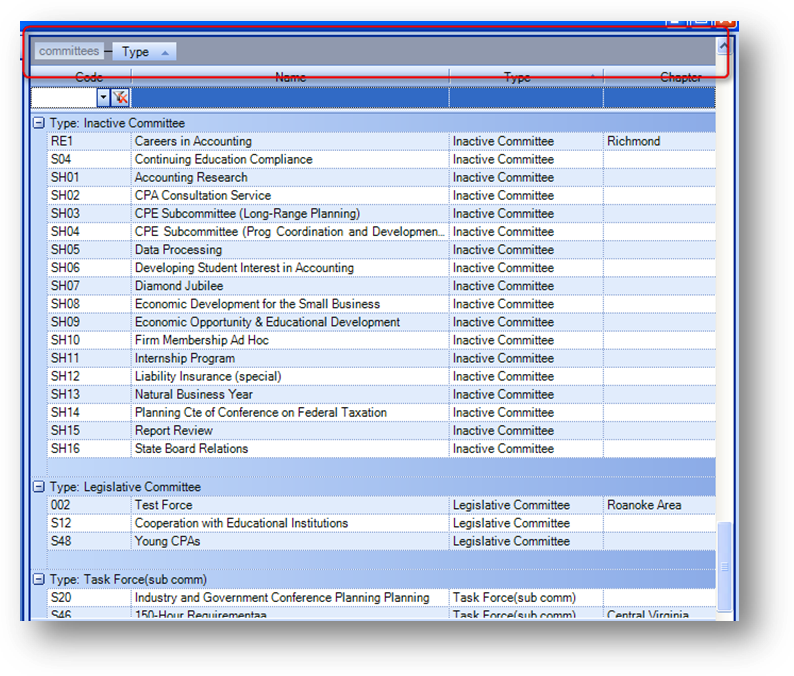
Task: Select Firm Membership Ad Hoc row
Action: (382, 340)
